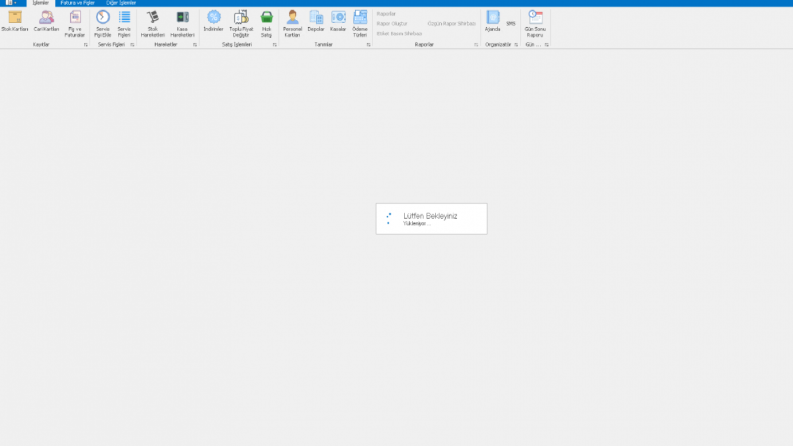
Task: Click Özgün Rapor Sihirbazı
Action: [452, 24]
